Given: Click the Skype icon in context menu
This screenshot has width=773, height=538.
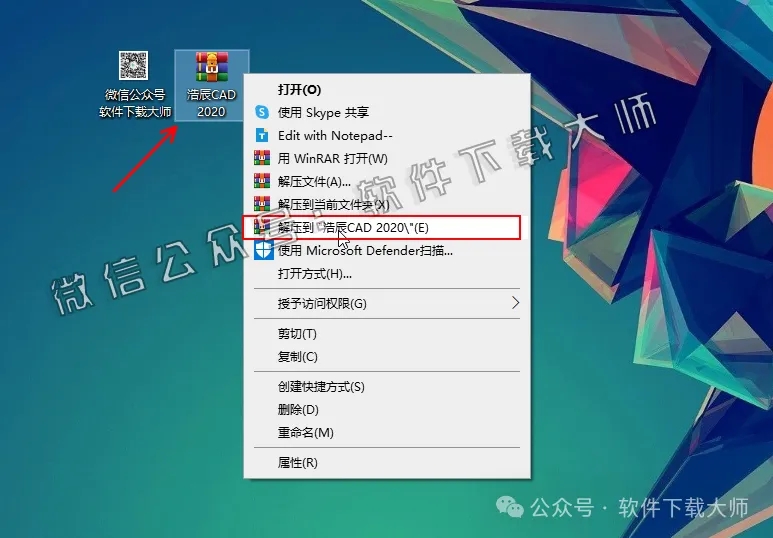Looking at the screenshot, I should [262, 112].
